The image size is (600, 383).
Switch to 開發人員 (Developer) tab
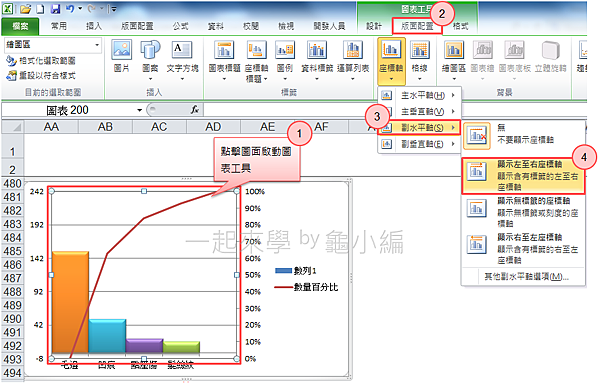coord(329,26)
